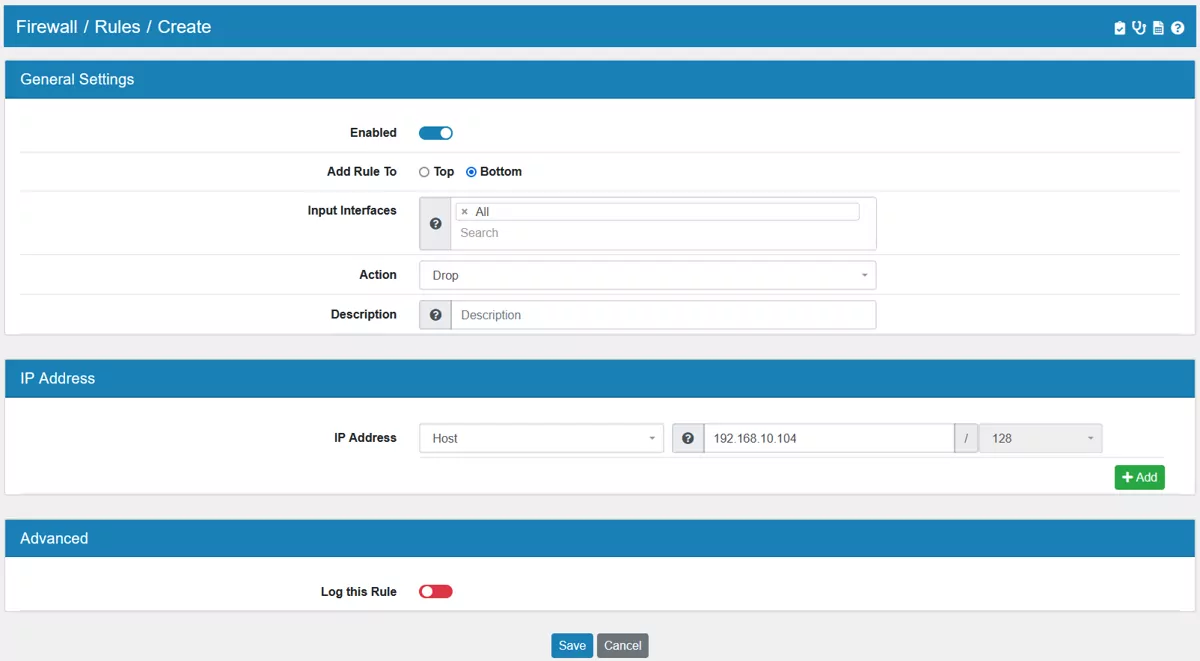This screenshot has height=661, width=1200.
Task: Select the Bottom radio option
Action: (x=471, y=172)
